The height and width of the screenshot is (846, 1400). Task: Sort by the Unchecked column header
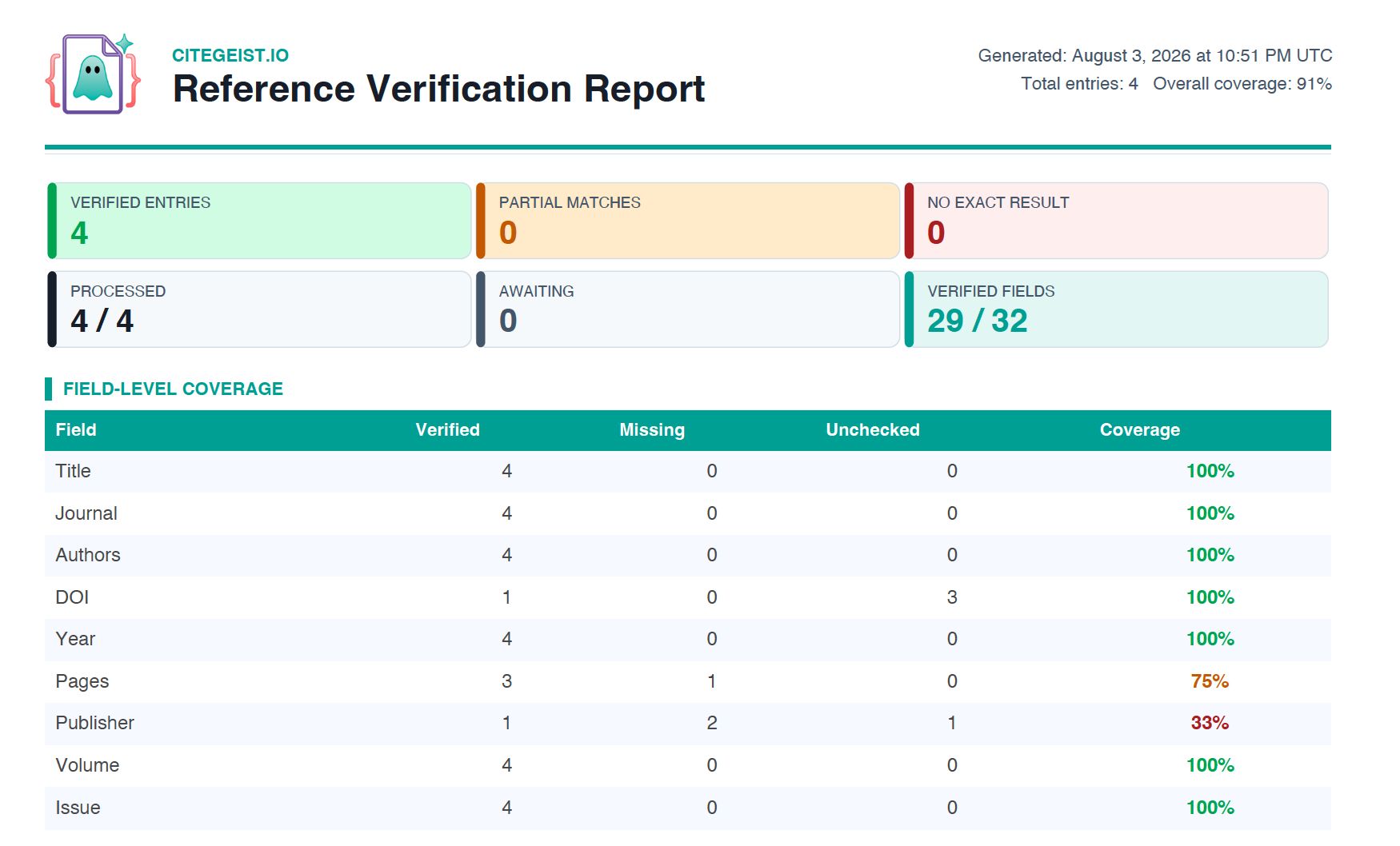pyautogui.click(x=873, y=430)
